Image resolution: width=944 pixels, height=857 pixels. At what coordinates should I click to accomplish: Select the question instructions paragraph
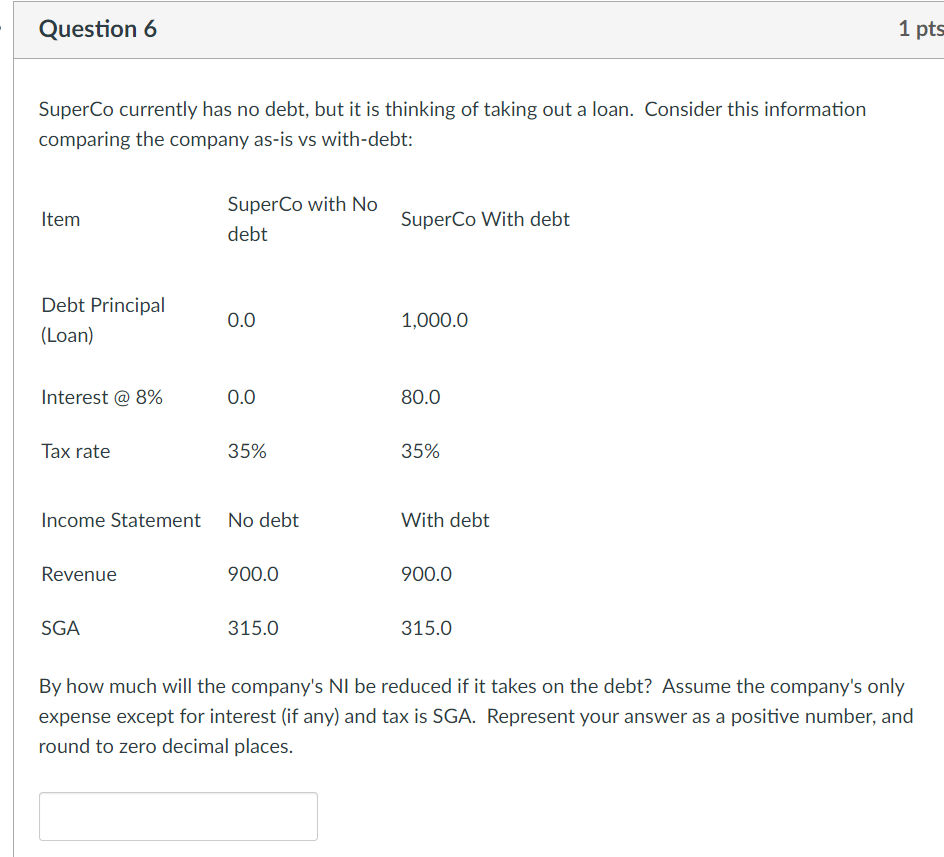click(x=470, y=716)
